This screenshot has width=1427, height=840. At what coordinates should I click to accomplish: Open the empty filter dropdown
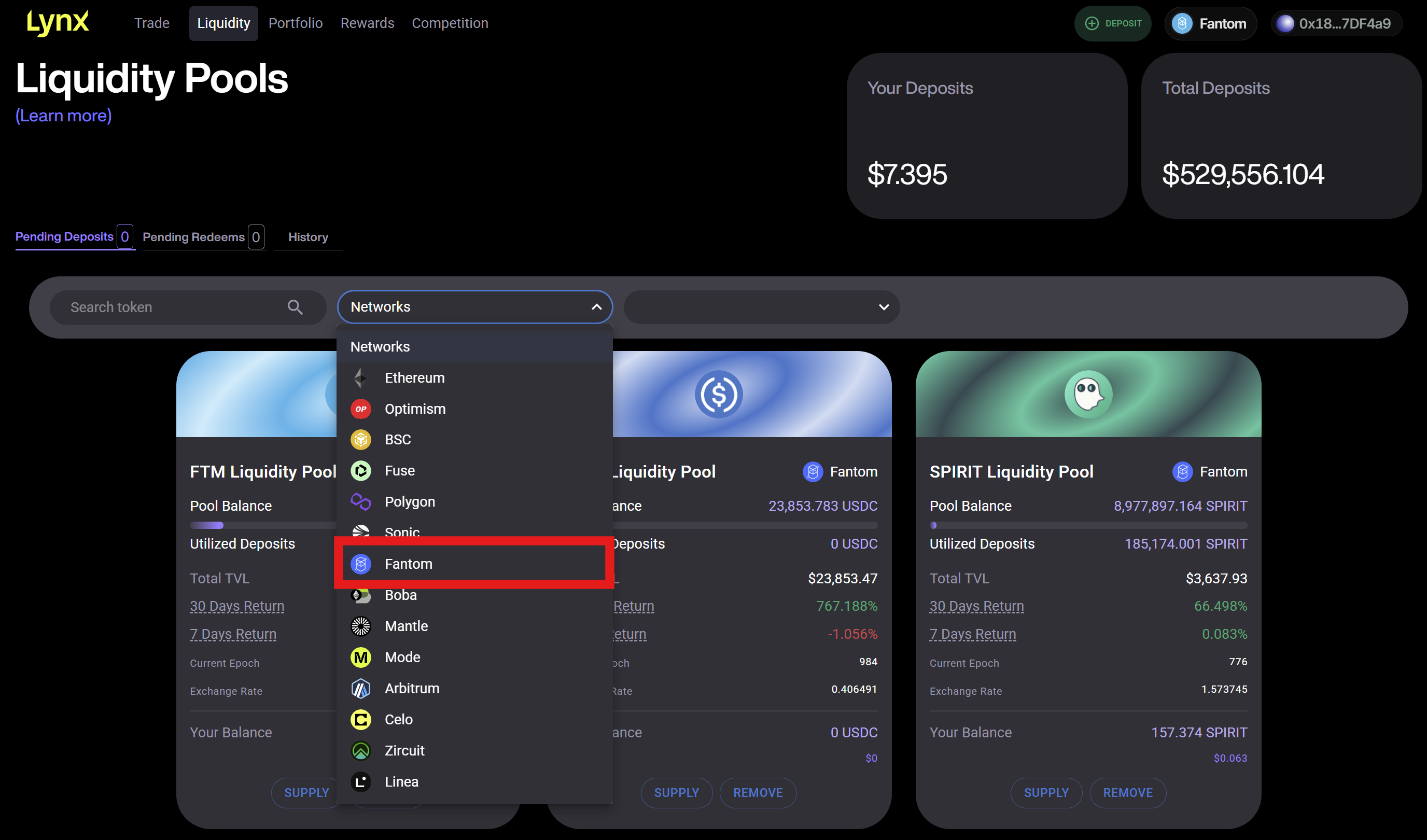coord(761,307)
